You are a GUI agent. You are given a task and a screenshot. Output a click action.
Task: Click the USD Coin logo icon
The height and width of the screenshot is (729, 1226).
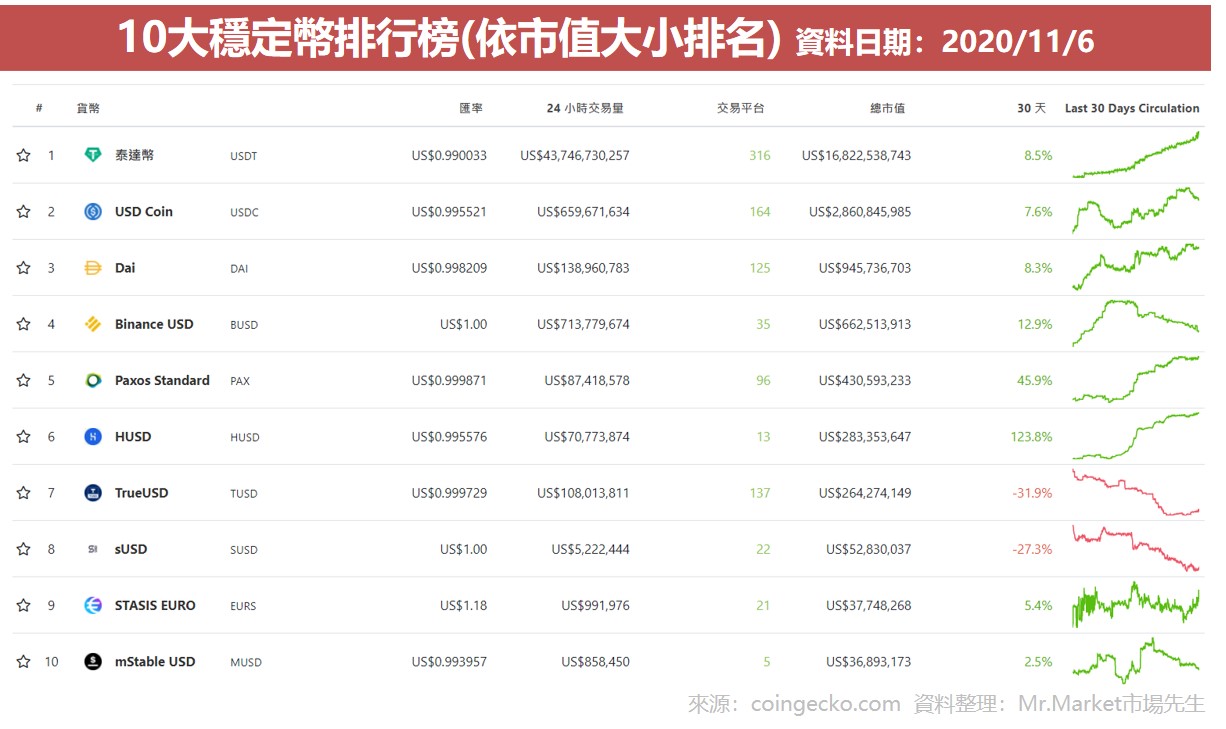93,211
